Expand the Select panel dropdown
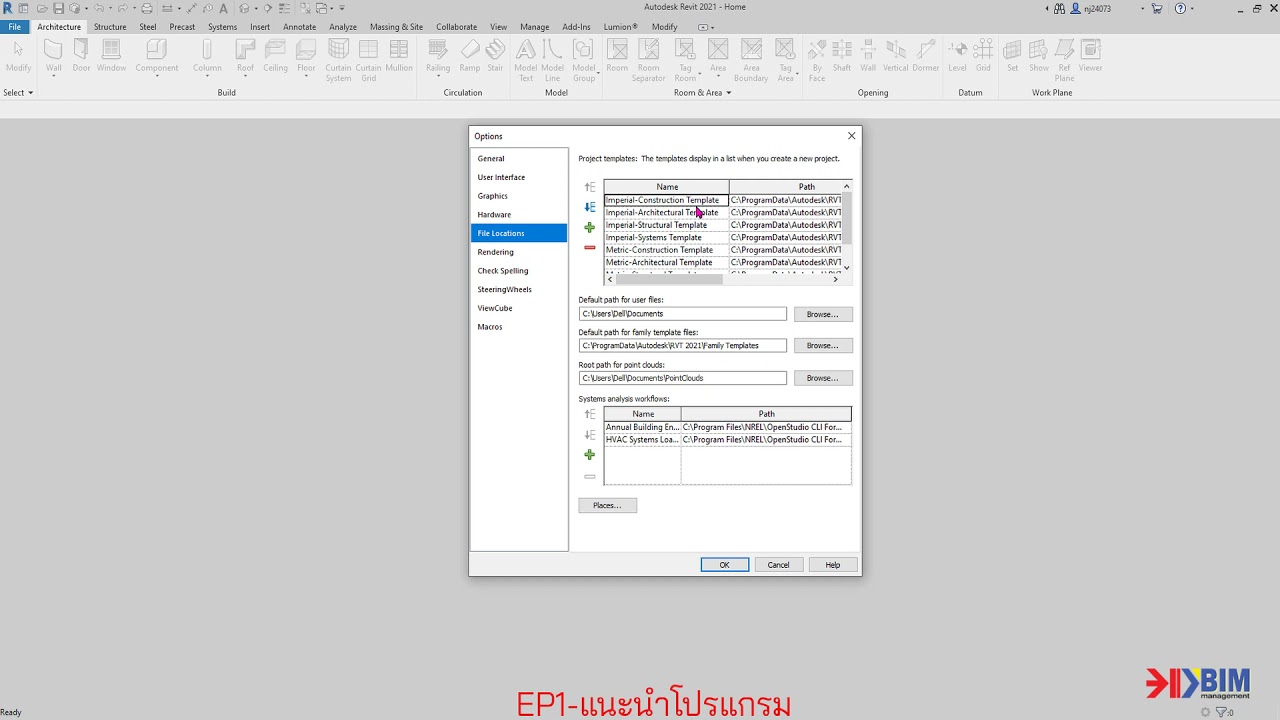Image resolution: width=1280 pixels, height=720 pixels. (x=18, y=93)
